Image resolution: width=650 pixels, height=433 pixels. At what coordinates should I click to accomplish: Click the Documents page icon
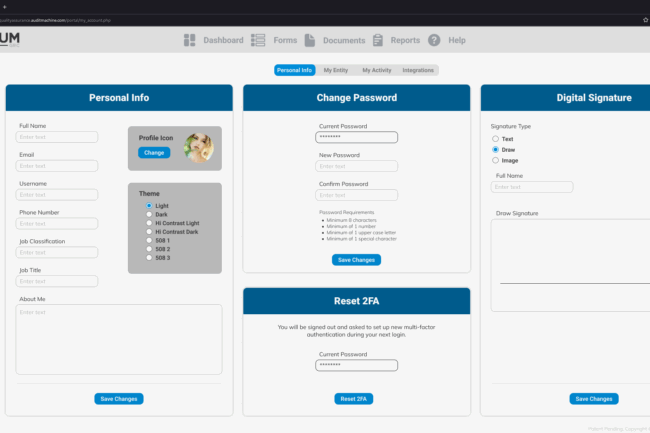310,40
